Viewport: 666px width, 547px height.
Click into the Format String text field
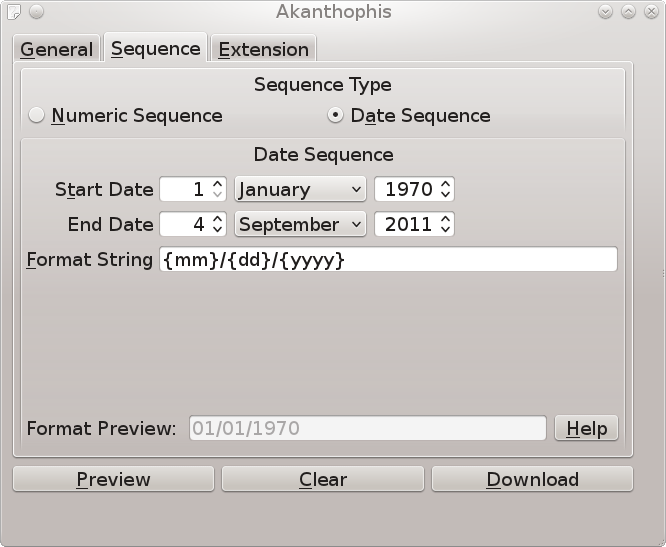click(x=388, y=259)
